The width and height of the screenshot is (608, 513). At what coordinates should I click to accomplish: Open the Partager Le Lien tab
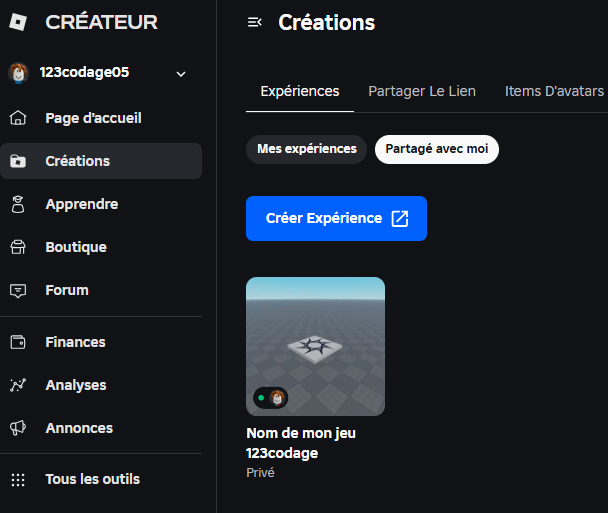pyautogui.click(x=422, y=91)
